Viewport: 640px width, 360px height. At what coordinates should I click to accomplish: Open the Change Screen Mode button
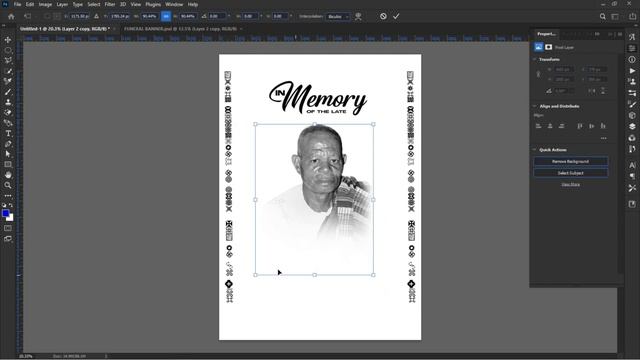click(x=8, y=239)
